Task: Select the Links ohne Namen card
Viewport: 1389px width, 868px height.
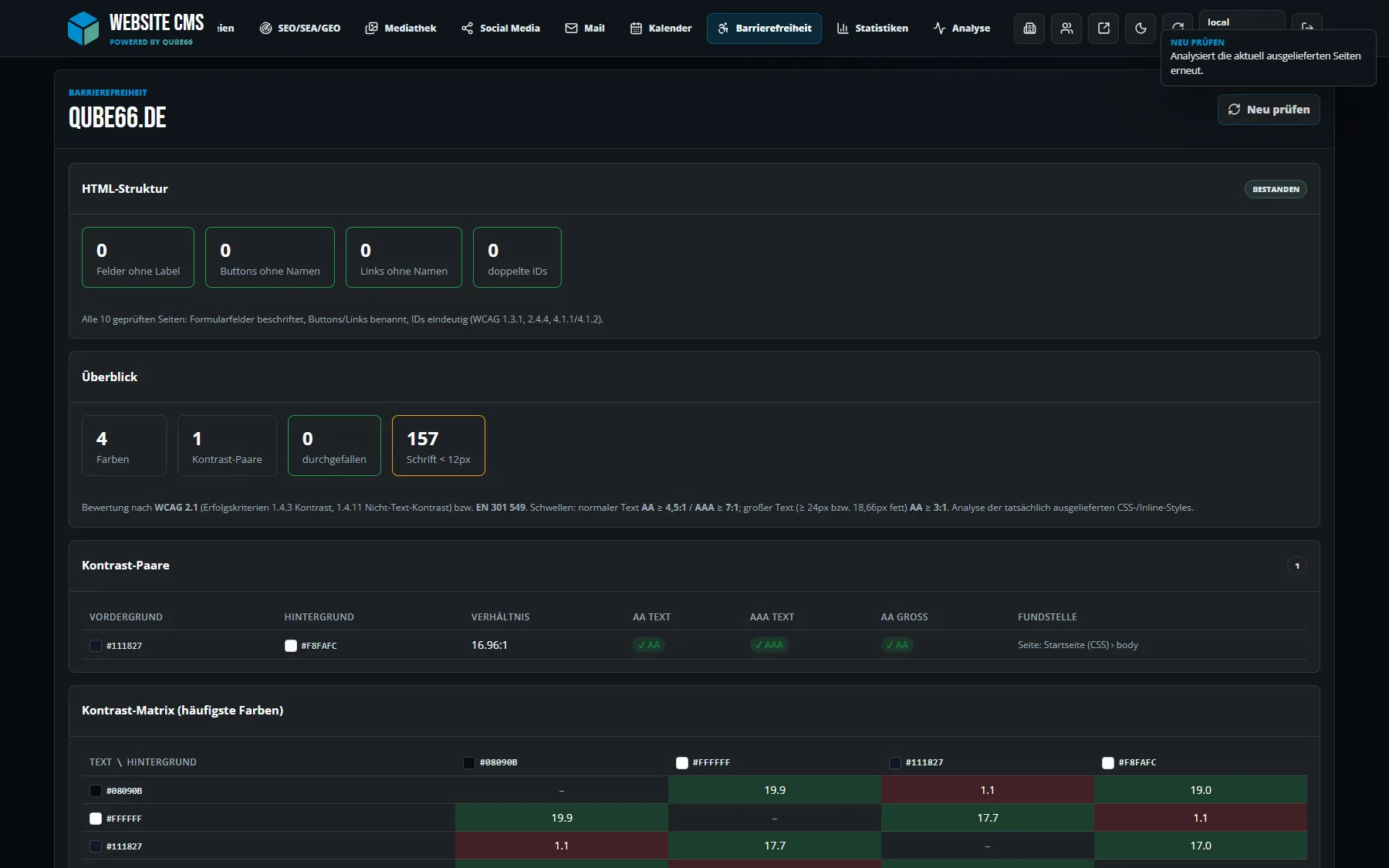Action: click(404, 258)
